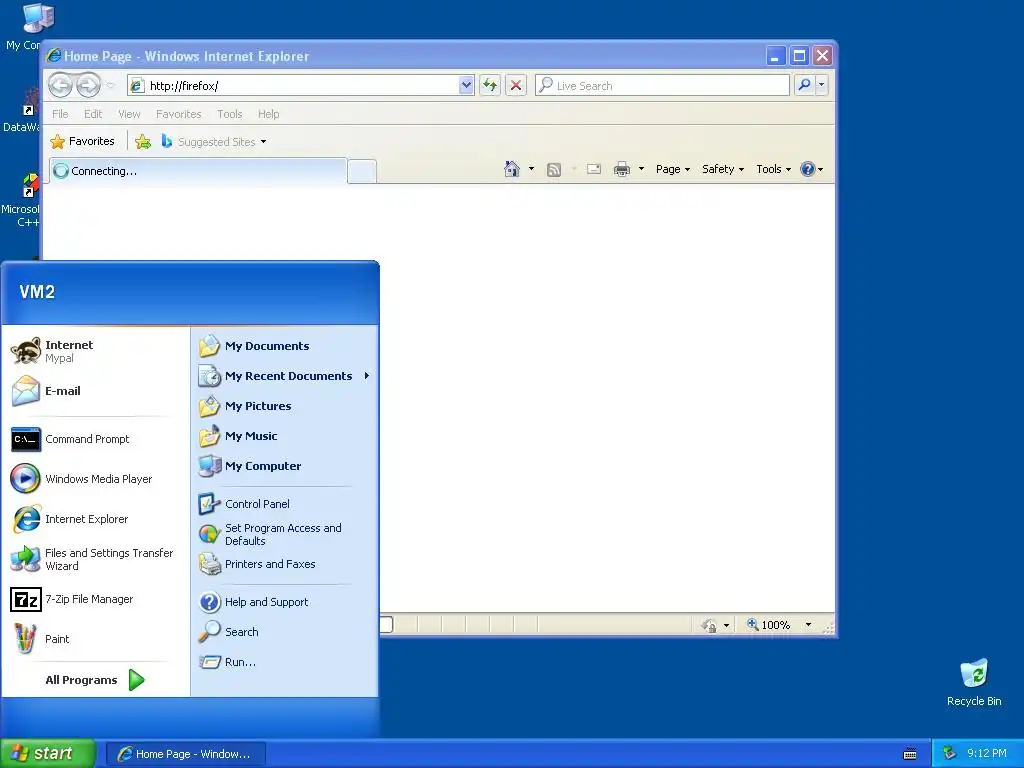Click the address bar URL field

click(301, 86)
